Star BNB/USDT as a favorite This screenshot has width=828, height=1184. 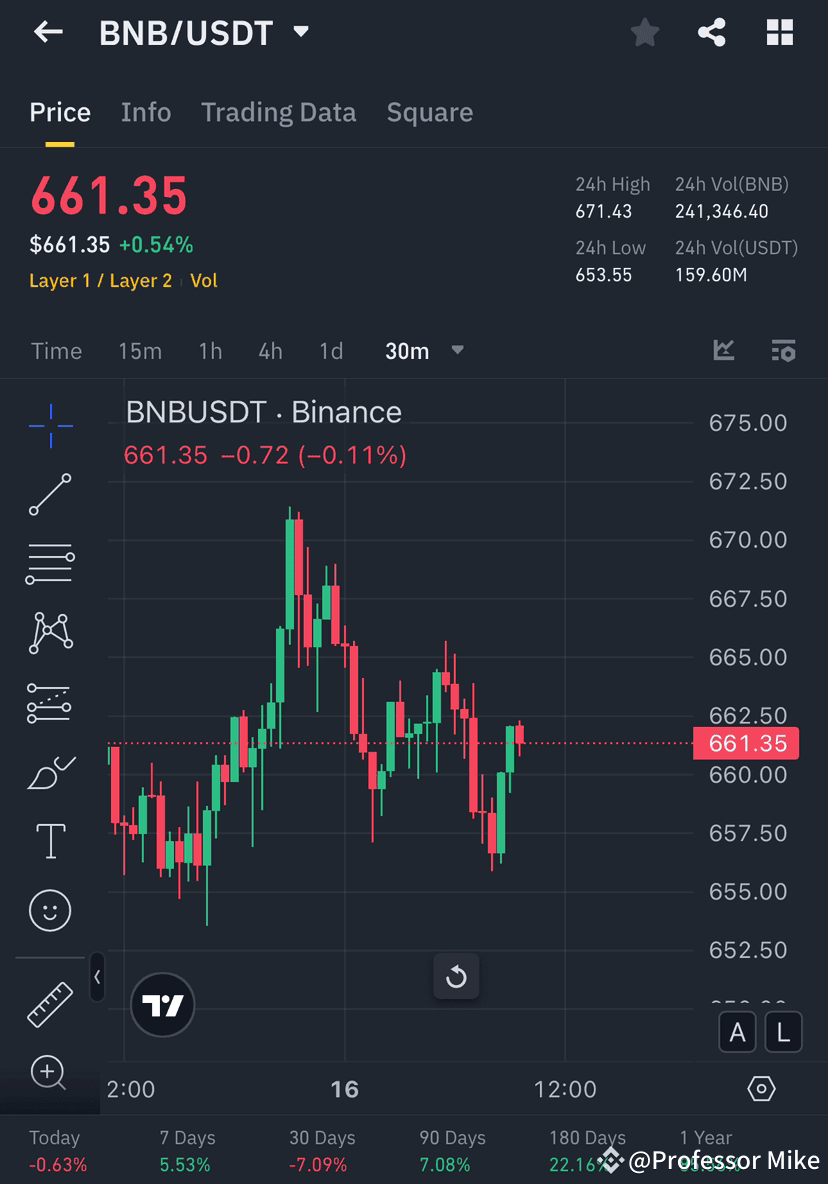tap(644, 32)
